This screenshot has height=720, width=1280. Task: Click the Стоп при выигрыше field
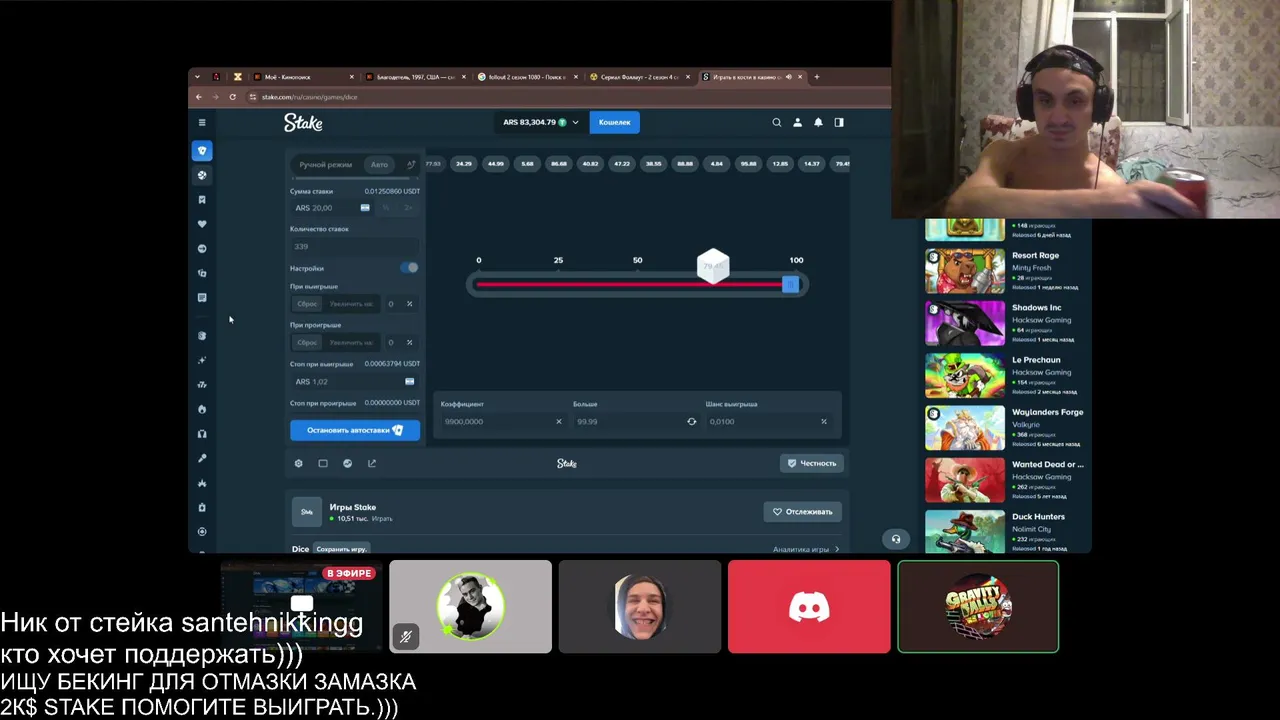pos(355,381)
